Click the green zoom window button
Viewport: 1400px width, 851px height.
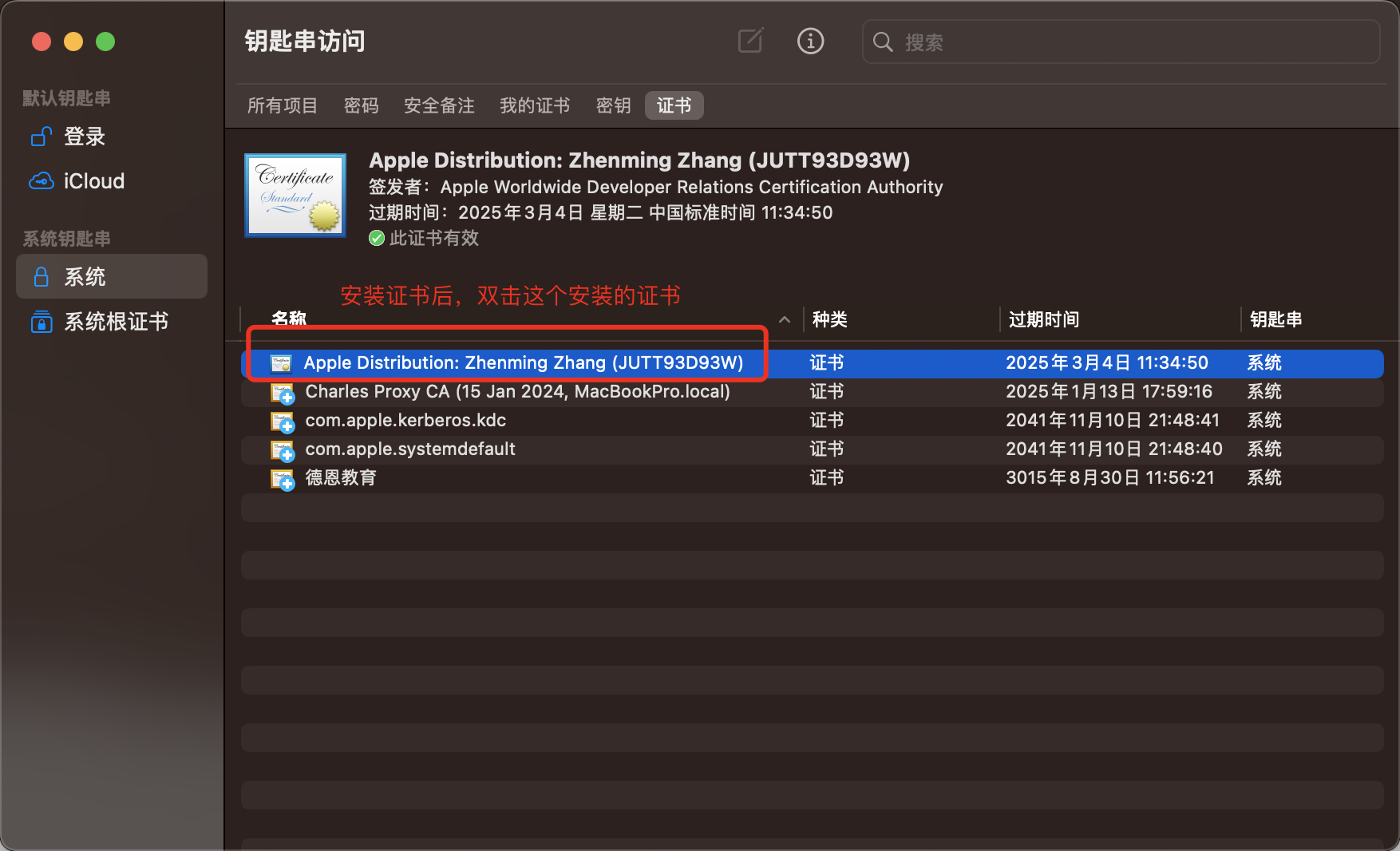click(105, 42)
